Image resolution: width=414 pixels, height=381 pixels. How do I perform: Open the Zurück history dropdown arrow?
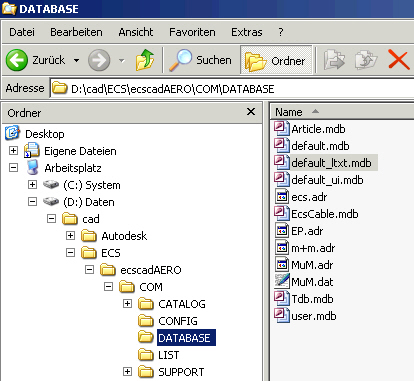point(77,60)
